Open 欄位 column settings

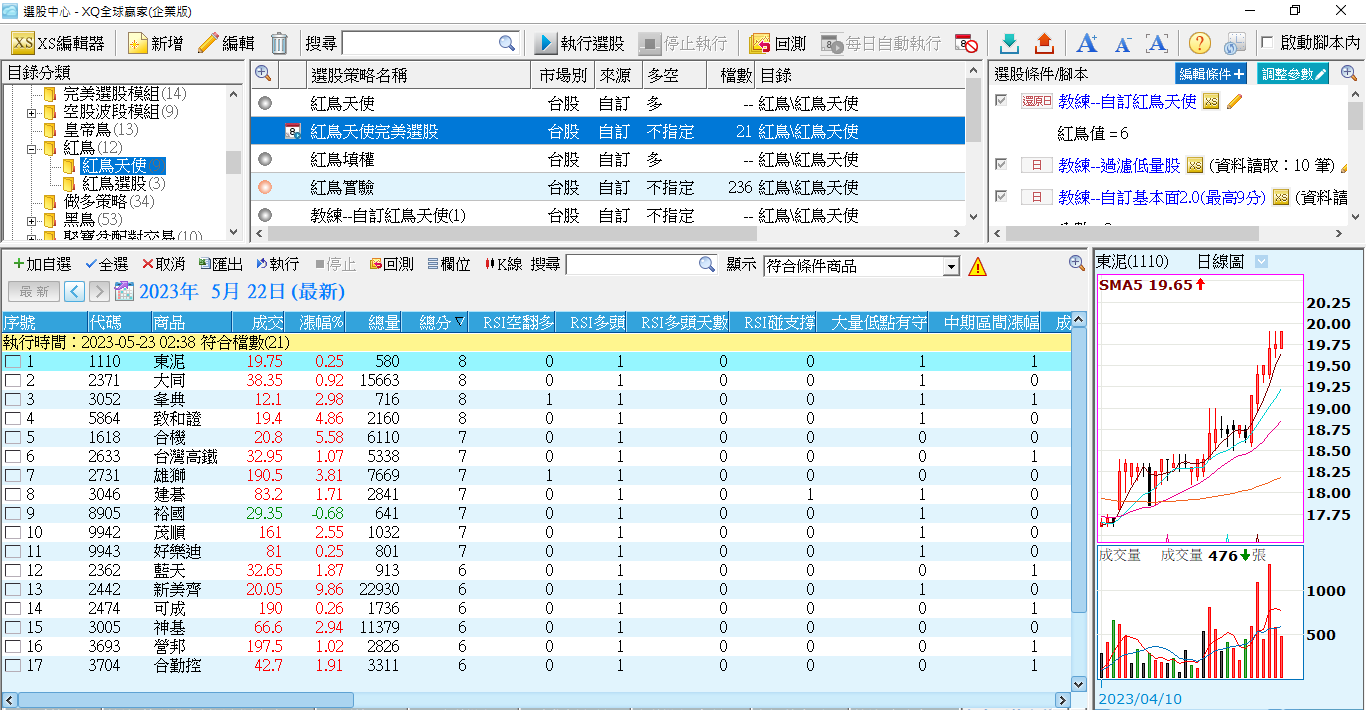[449, 264]
